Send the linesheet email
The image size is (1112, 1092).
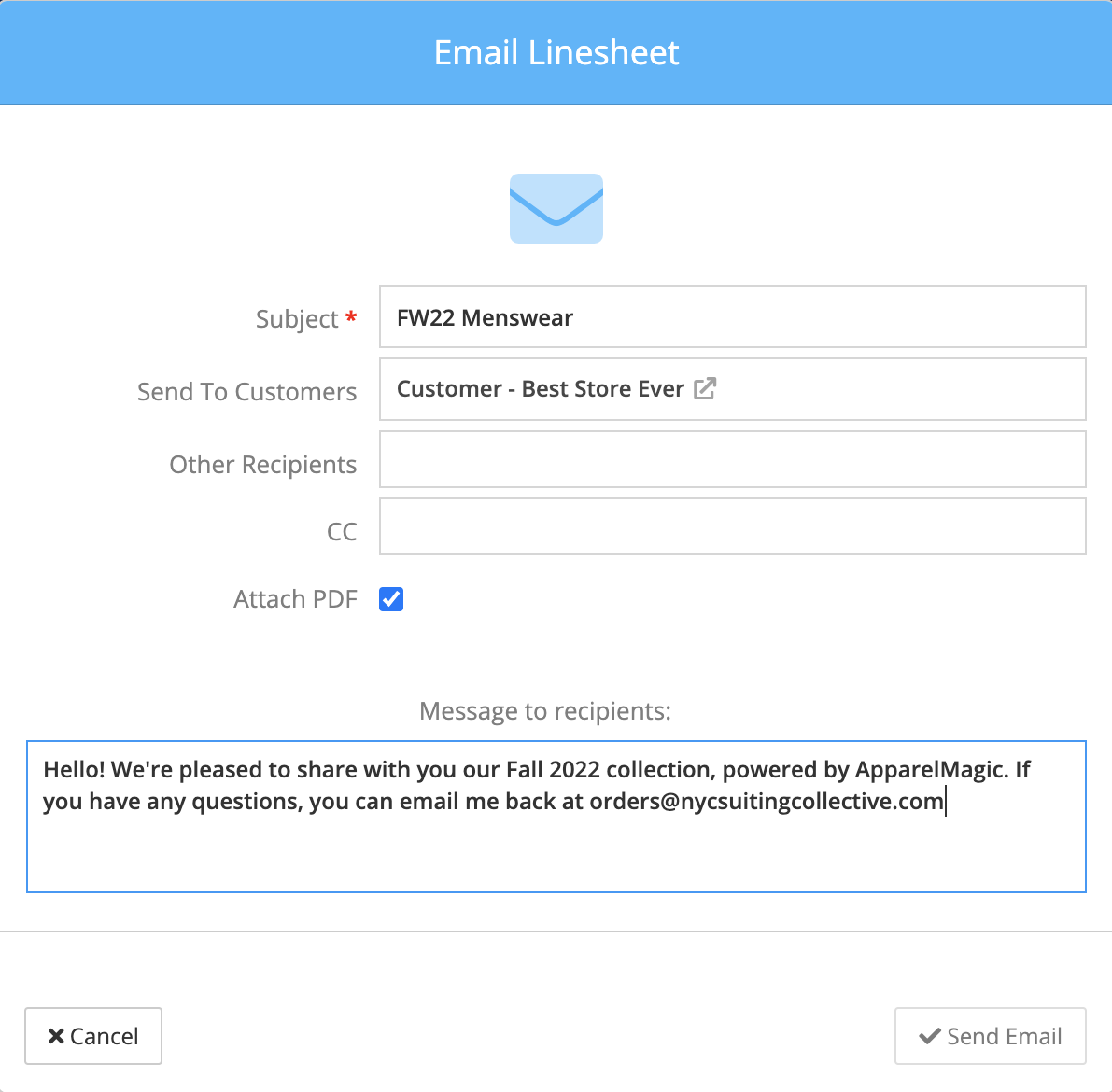click(990, 1036)
